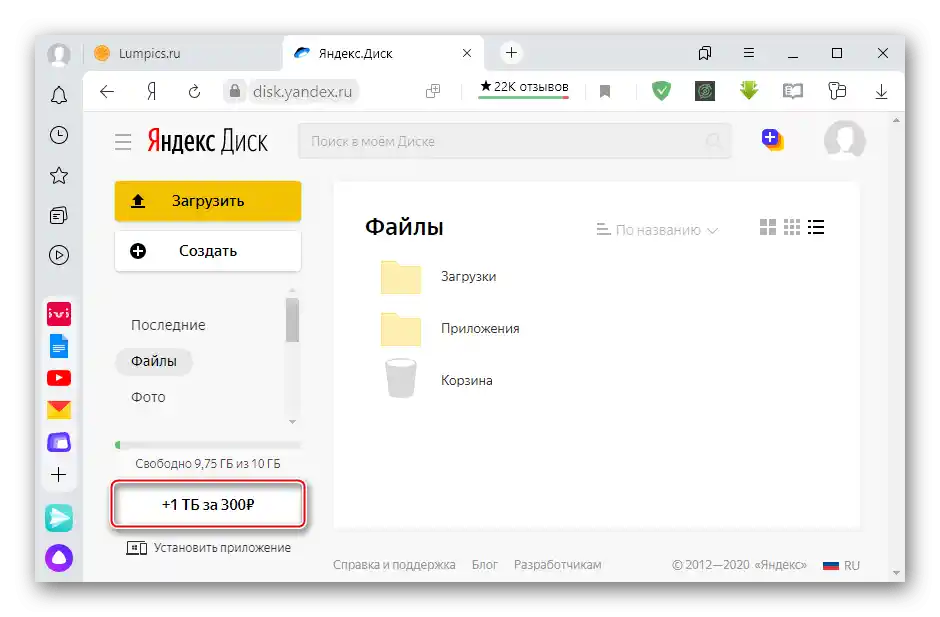Screen dimensions: 940x617
Task: Open Yandex Disk hamburger menu
Action: coord(123,142)
